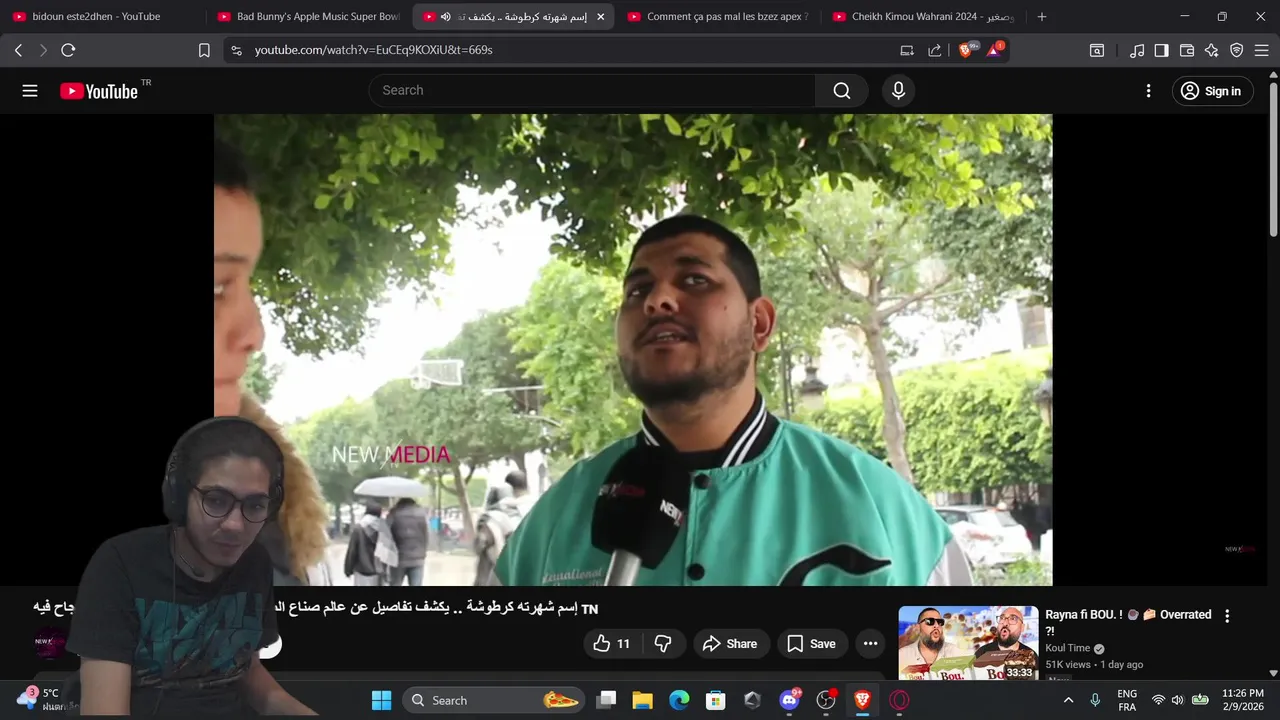Open Discord from the taskbar
Image resolution: width=1280 pixels, height=720 pixels.
click(789, 700)
